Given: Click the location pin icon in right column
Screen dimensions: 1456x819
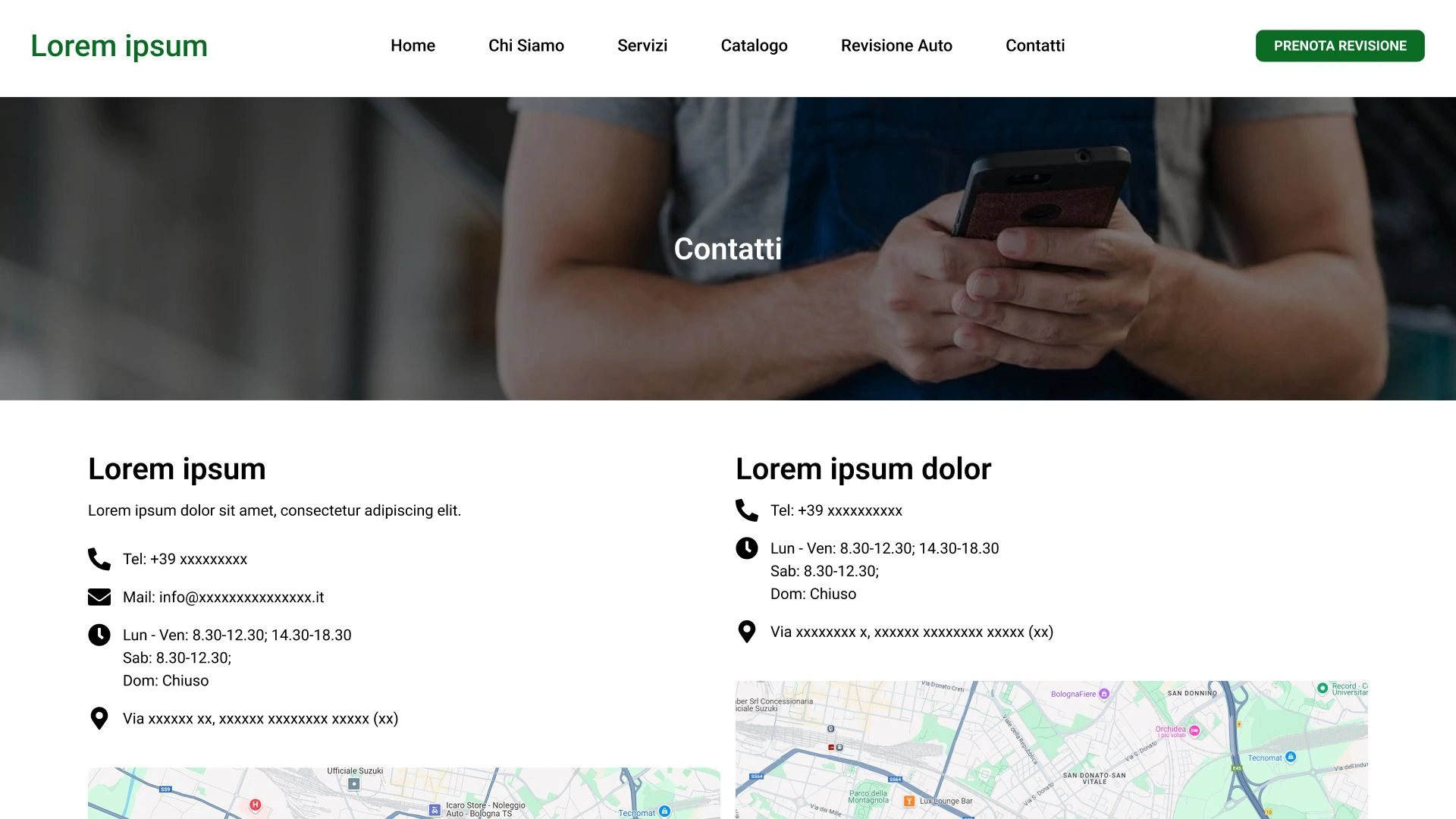Looking at the screenshot, I should click(x=747, y=632).
